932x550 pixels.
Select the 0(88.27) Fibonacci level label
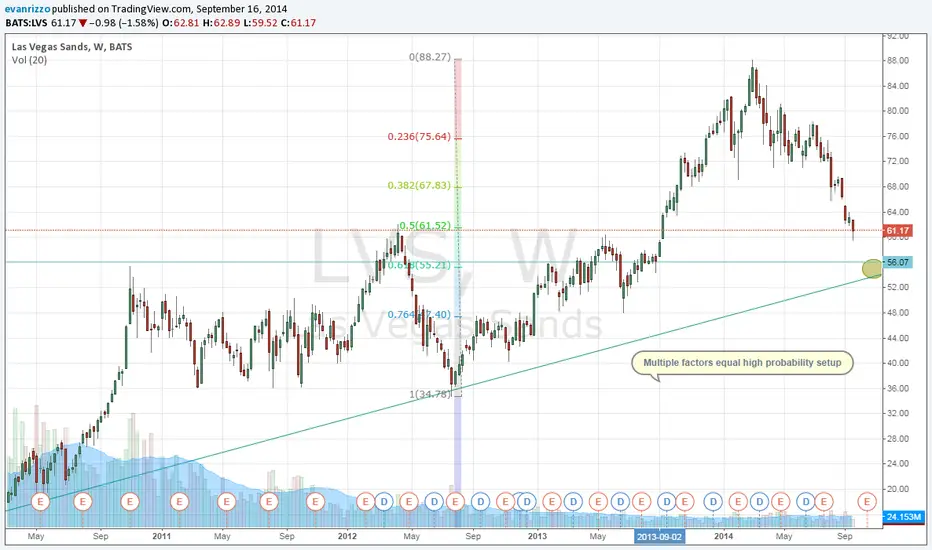click(x=430, y=57)
